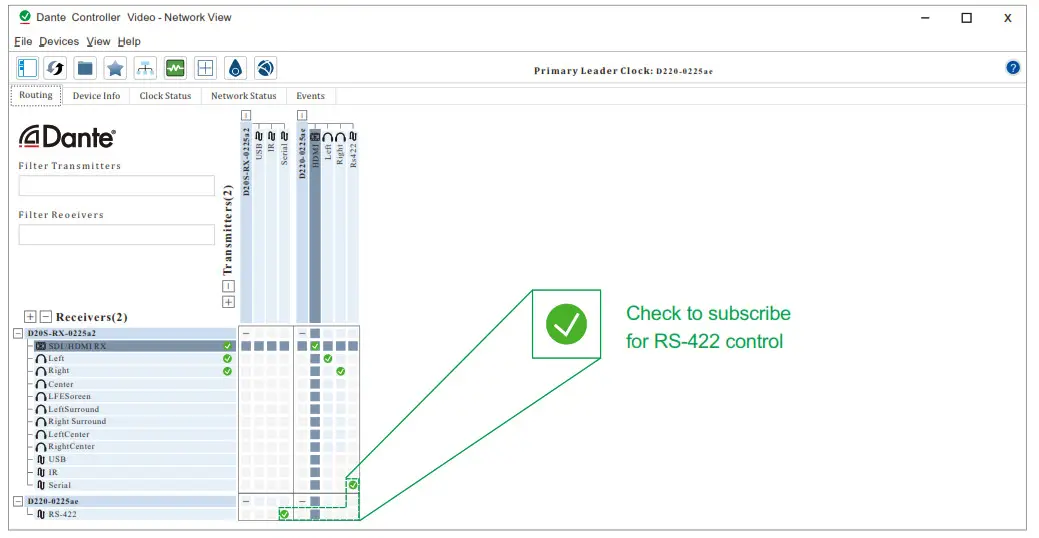Toggle Right receiver to Right transmitter subscription

[340, 372]
